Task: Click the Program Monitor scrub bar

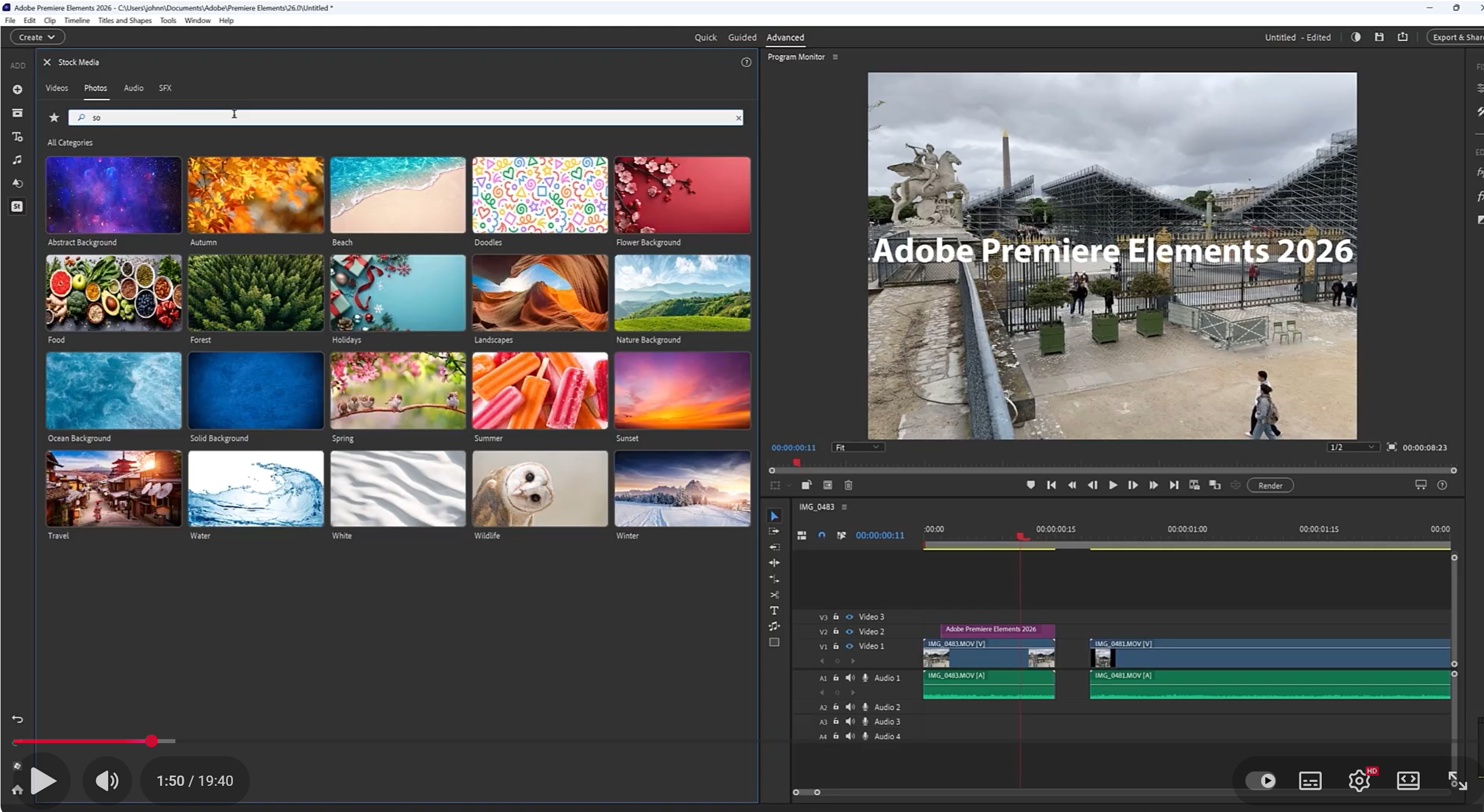Action: (1112, 470)
